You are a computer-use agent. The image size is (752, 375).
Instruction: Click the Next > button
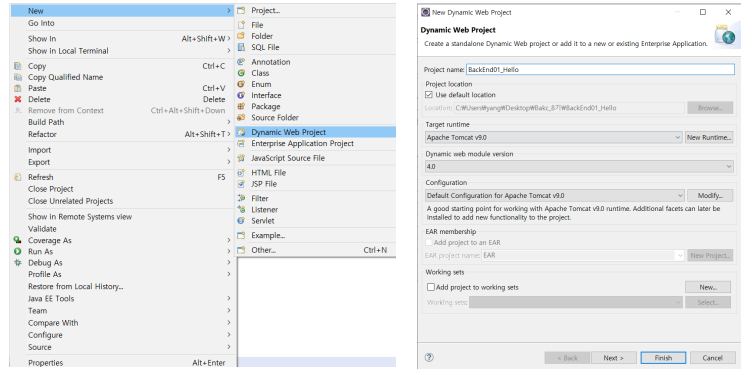point(613,358)
